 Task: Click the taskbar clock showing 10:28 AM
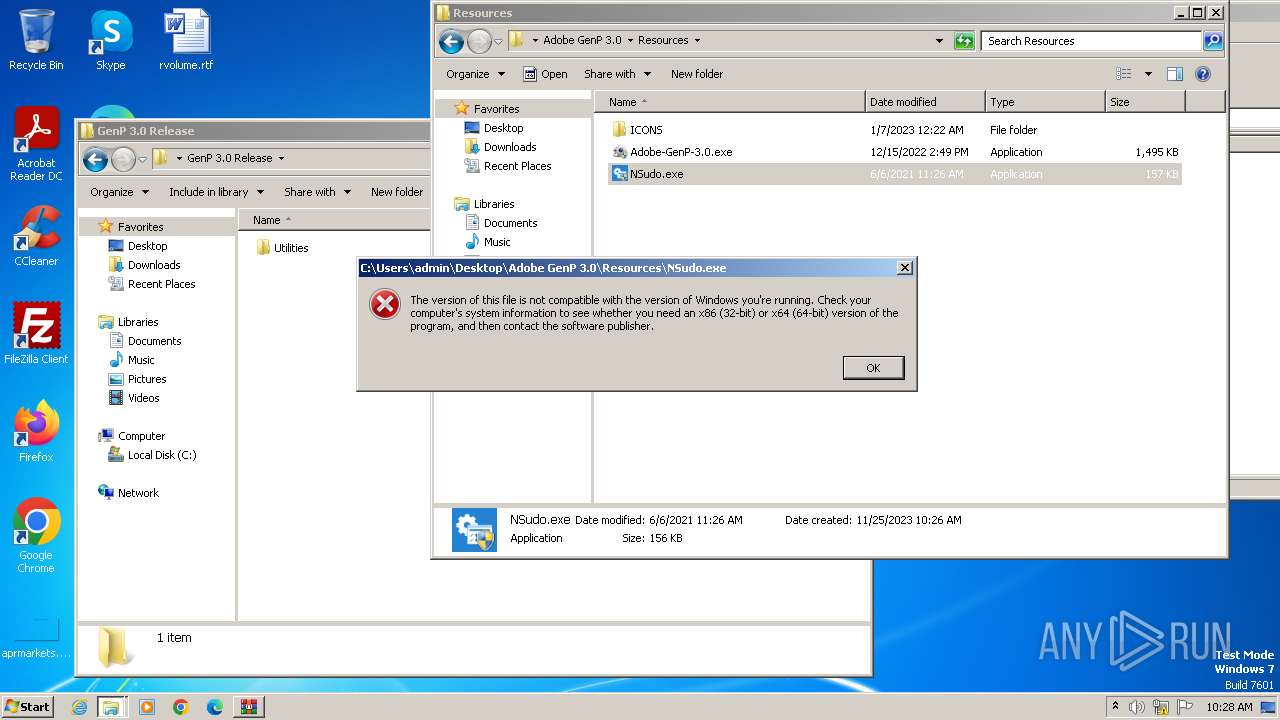coord(1229,707)
